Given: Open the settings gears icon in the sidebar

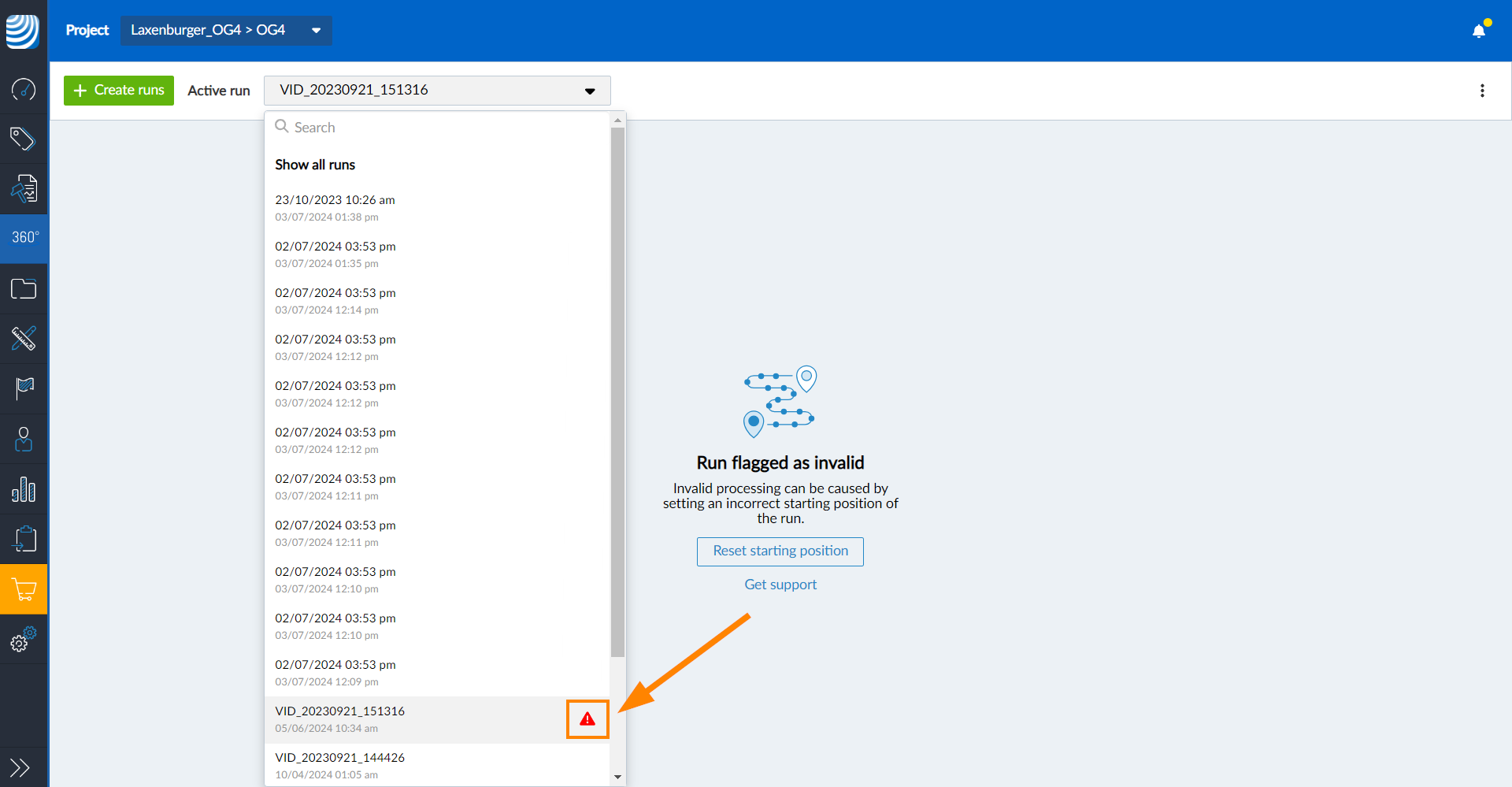Looking at the screenshot, I should pos(24,639).
